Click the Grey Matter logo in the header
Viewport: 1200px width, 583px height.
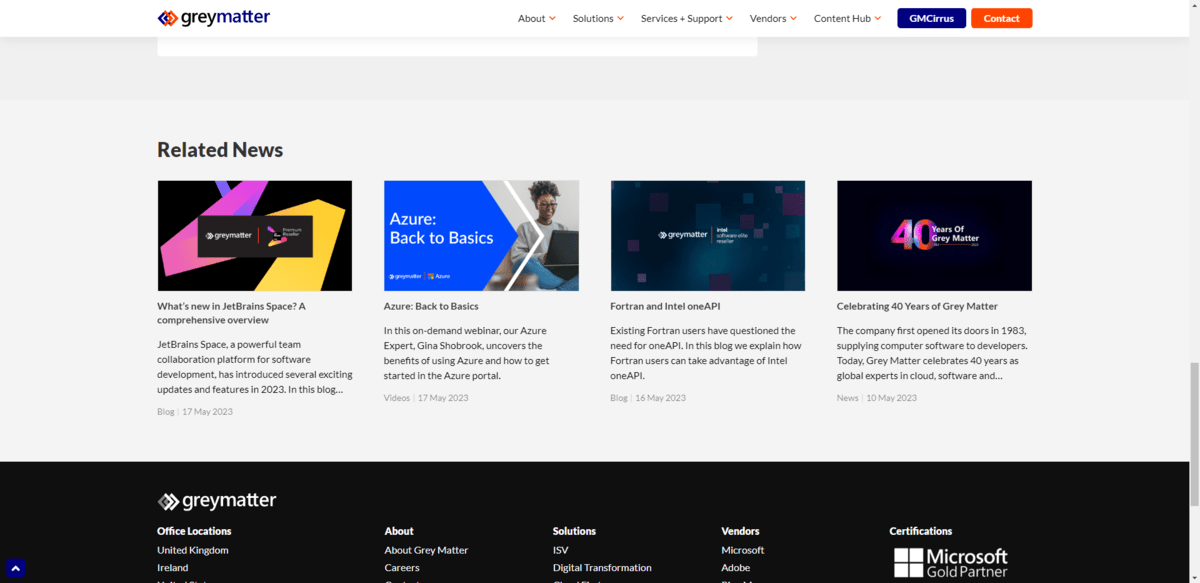(x=214, y=18)
